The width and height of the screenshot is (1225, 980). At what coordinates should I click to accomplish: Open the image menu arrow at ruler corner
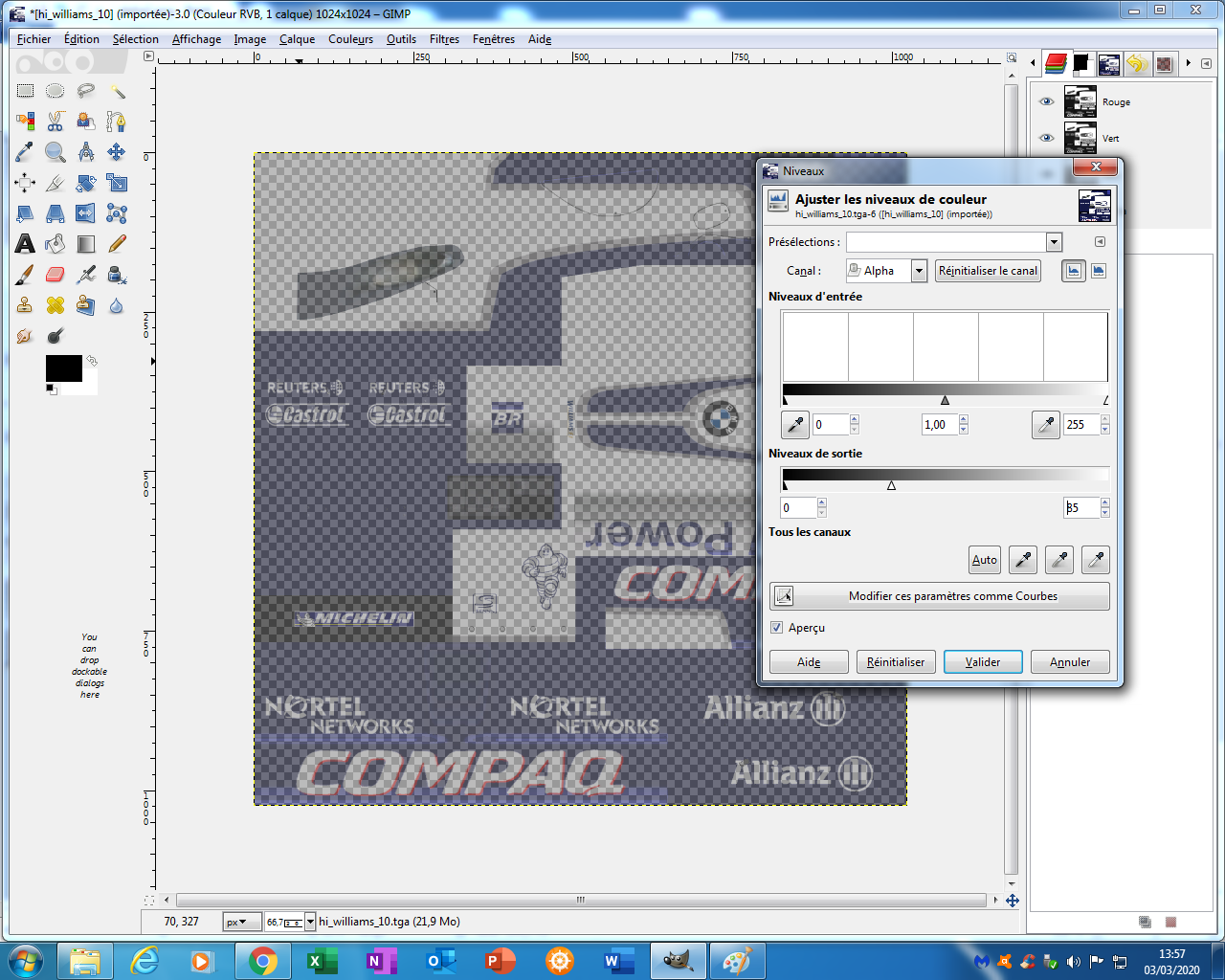tap(148, 56)
